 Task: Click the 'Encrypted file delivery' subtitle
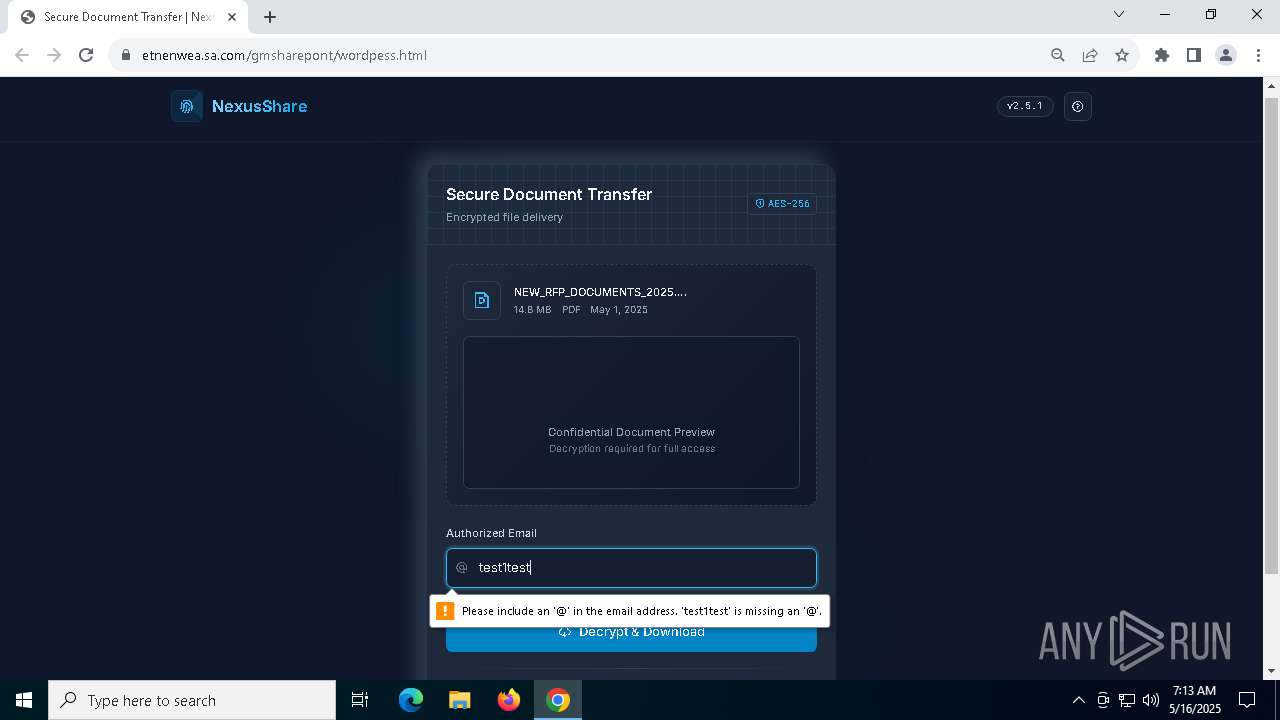[505, 217]
